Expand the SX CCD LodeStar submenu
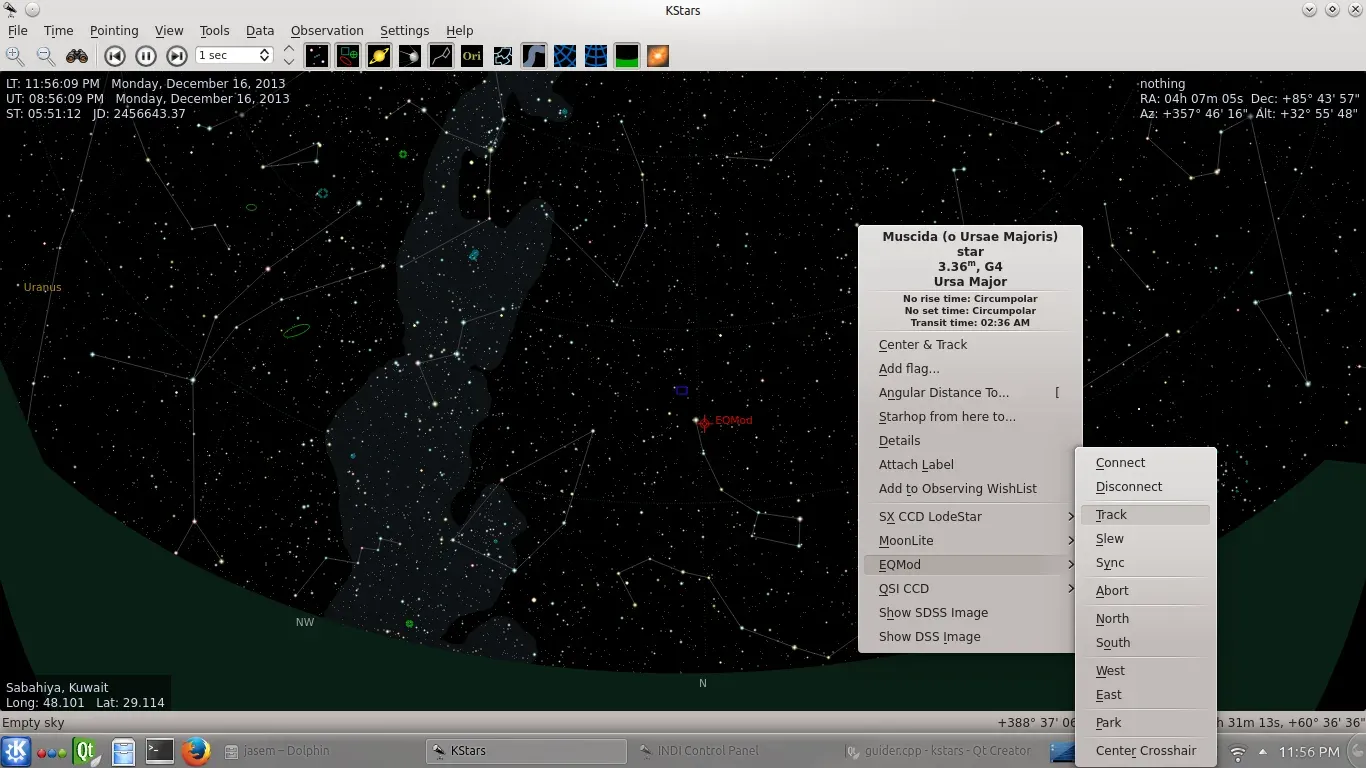This screenshot has width=1366, height=768. pos(970,517)
